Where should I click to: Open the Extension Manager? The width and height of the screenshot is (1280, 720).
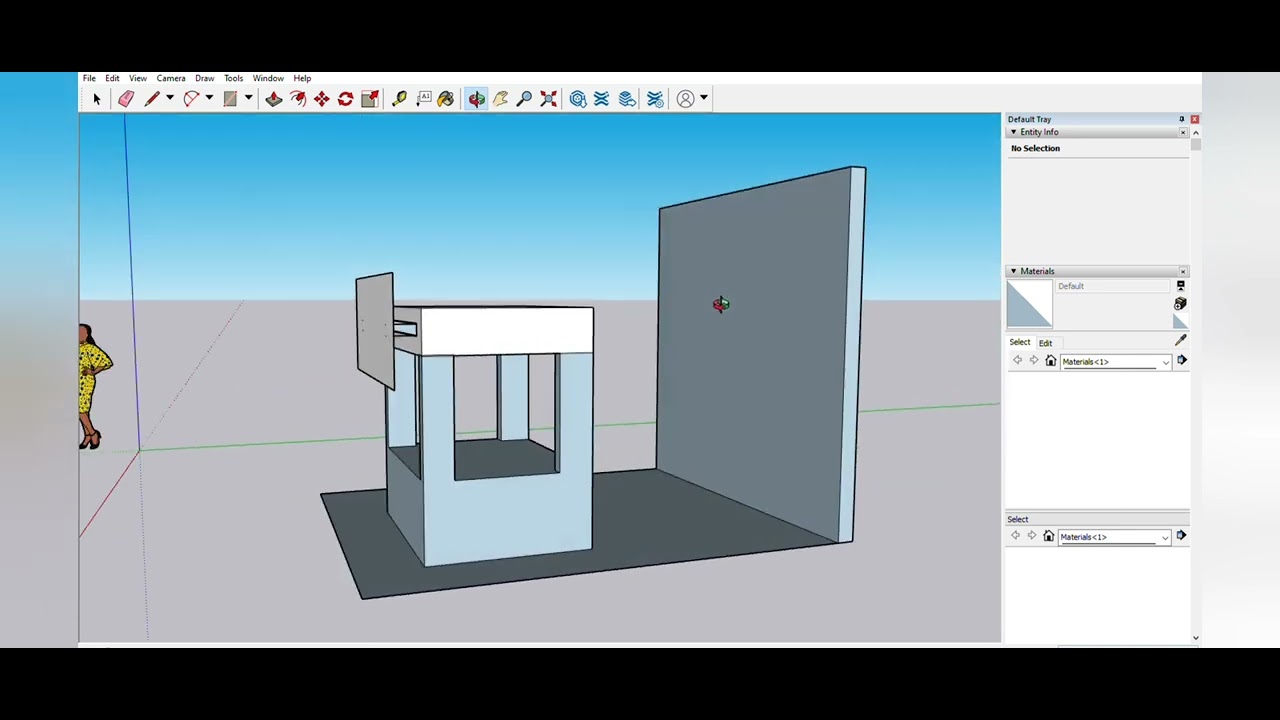click(x=655, y=99)
